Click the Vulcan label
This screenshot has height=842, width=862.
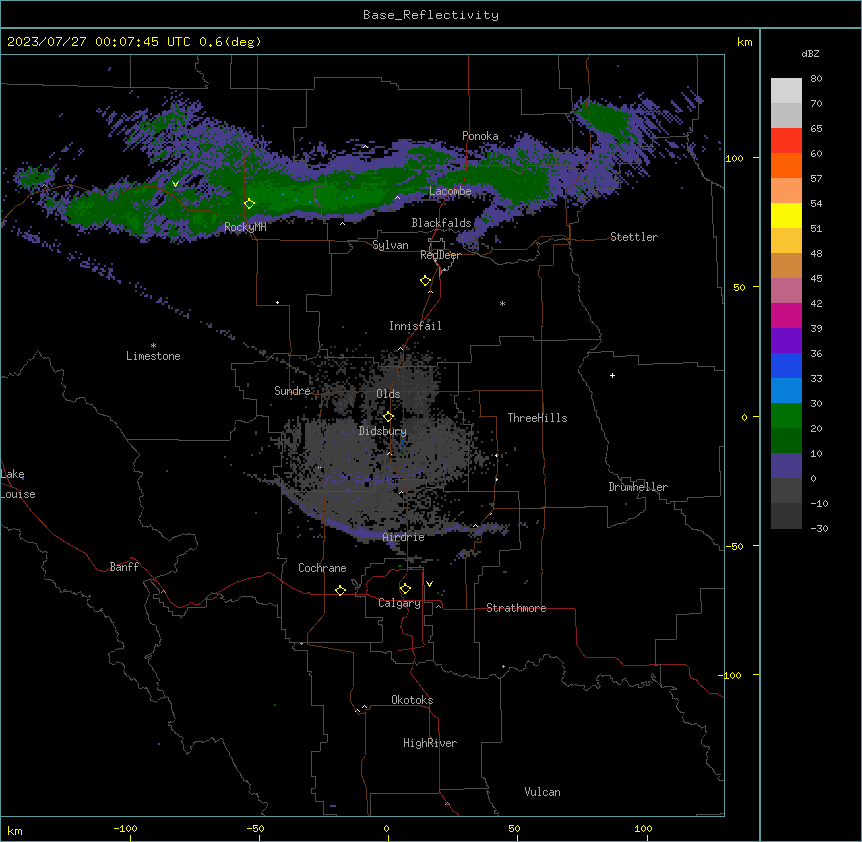(x=543, y=792)
